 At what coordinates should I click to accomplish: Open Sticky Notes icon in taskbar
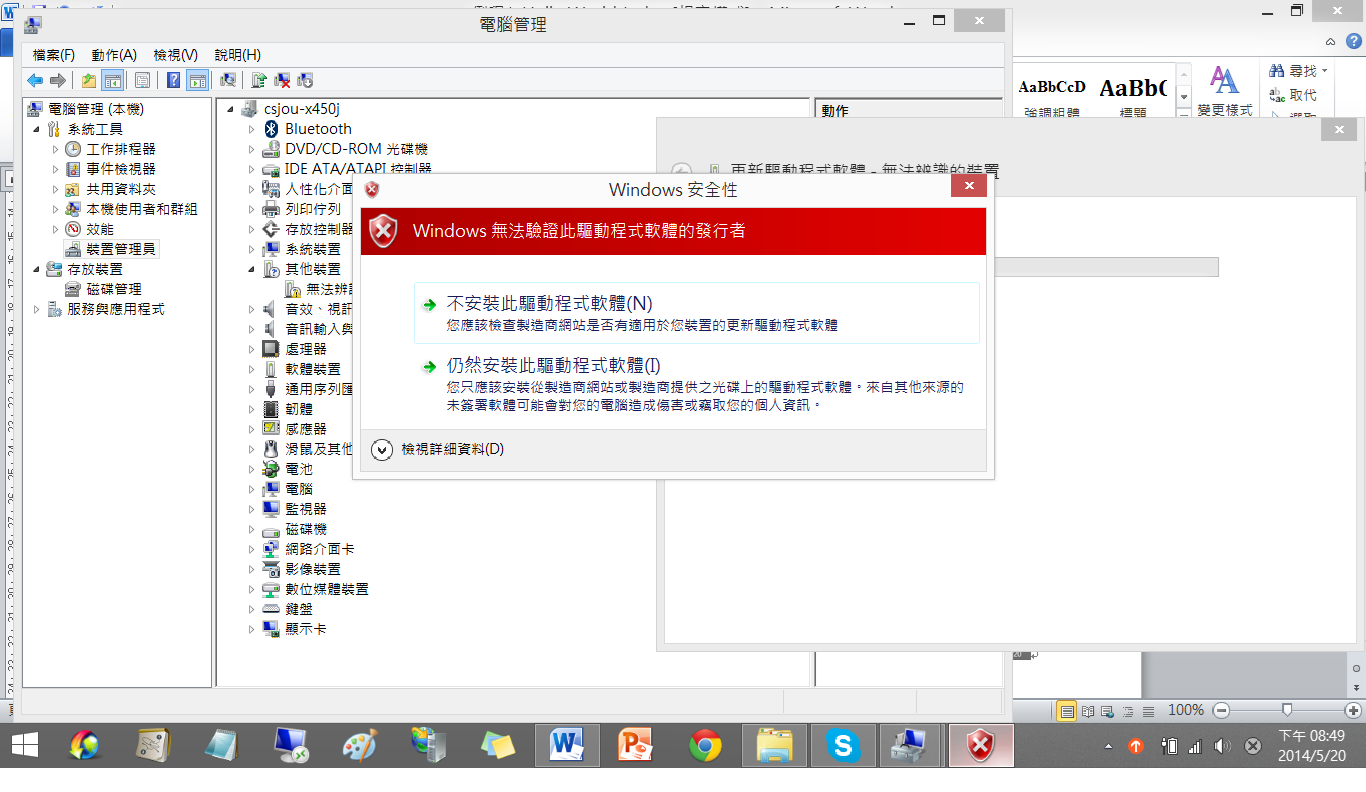point(498,746)
